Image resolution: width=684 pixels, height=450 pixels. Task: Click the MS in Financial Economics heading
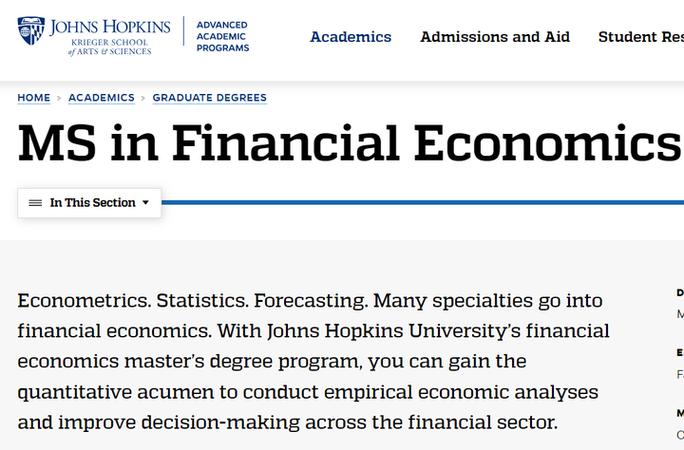point(349,143)
